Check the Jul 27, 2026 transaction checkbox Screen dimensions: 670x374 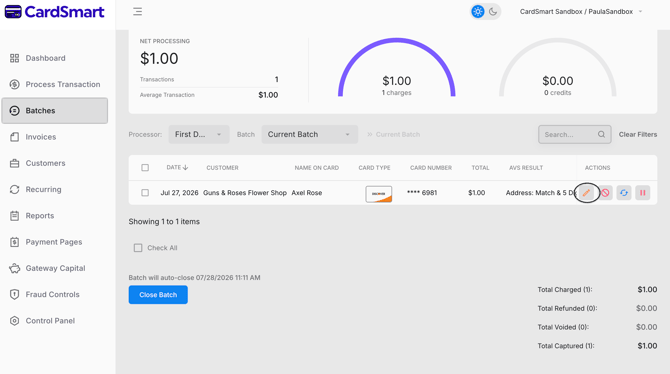(145, 193)
